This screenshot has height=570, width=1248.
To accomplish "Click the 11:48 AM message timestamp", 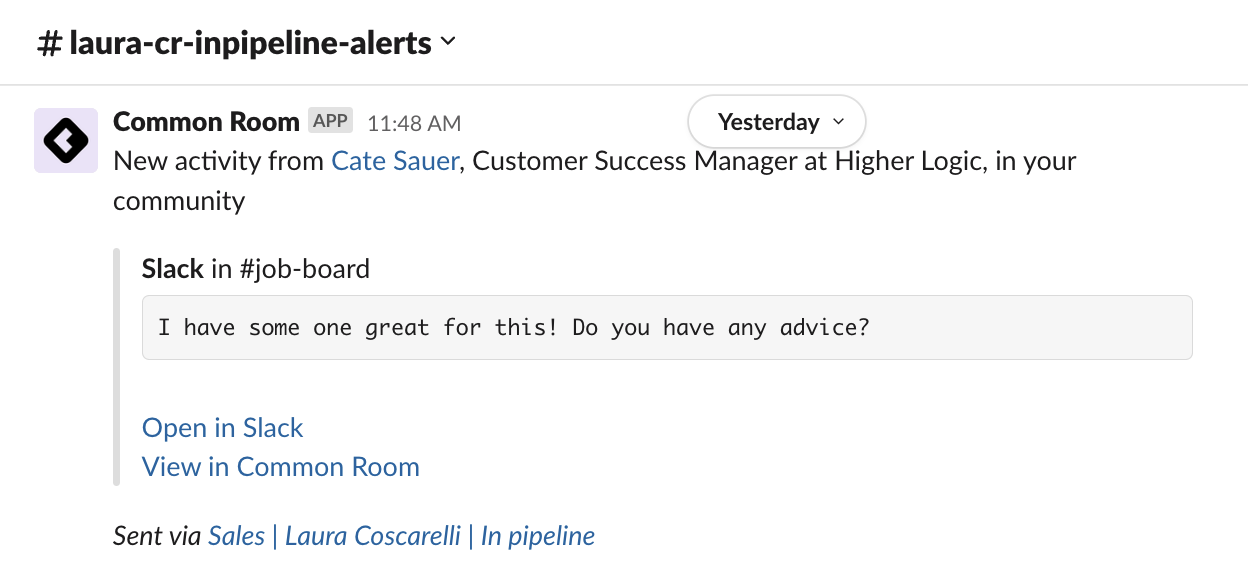I will [414, 123].
